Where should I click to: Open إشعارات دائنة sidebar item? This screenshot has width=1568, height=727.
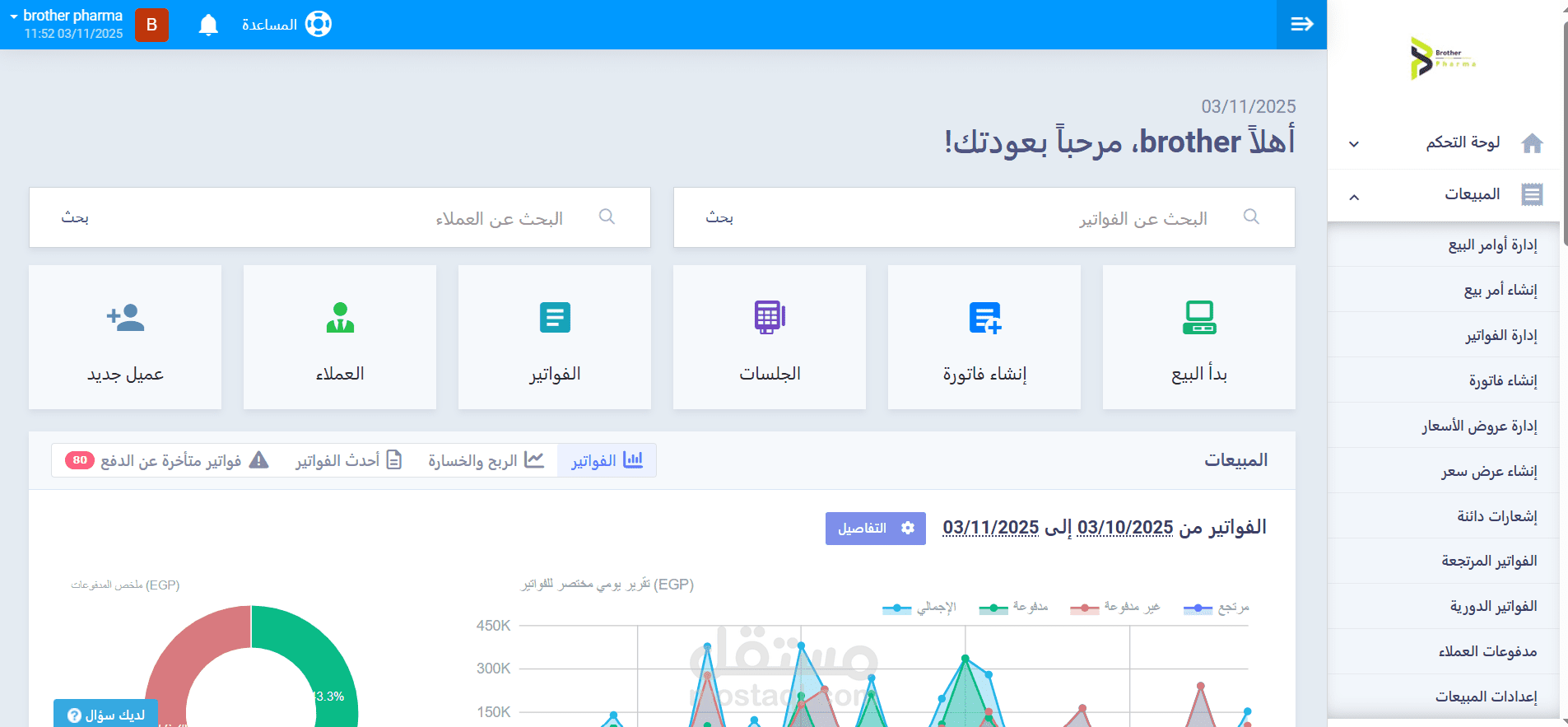(x=1444, y=516)
